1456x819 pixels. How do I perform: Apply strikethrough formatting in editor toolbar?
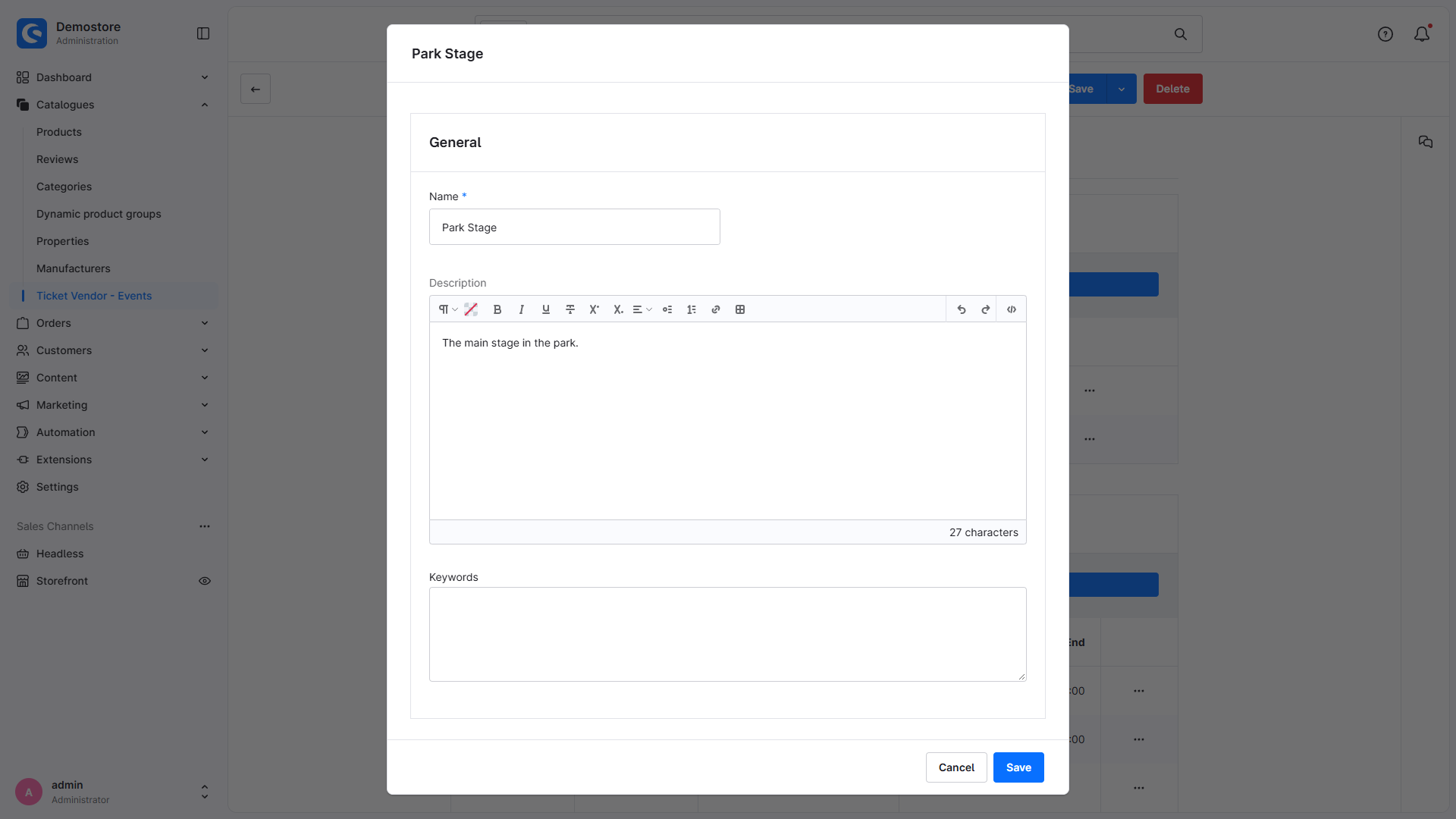coord(570,309)
